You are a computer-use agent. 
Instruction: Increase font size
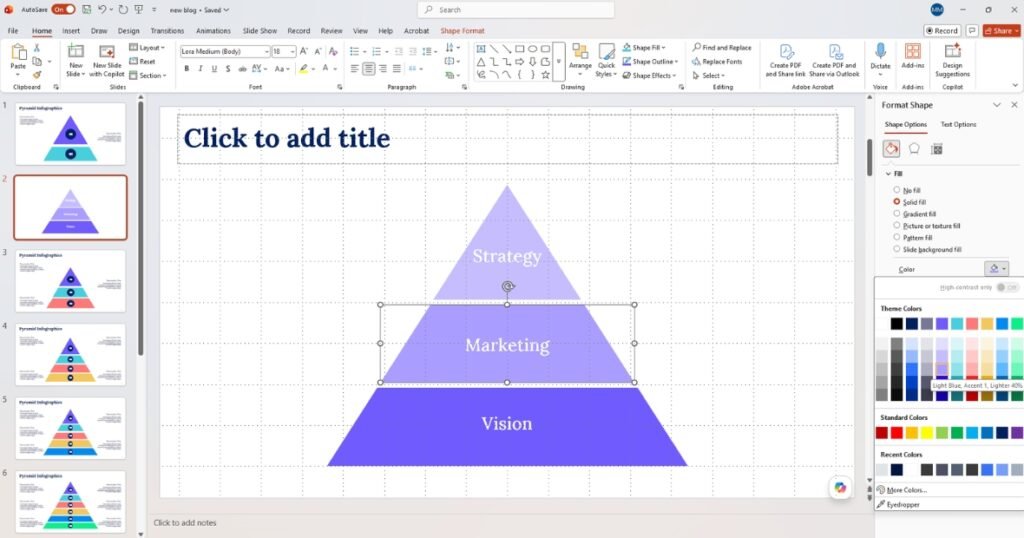[x=304, y=51]
